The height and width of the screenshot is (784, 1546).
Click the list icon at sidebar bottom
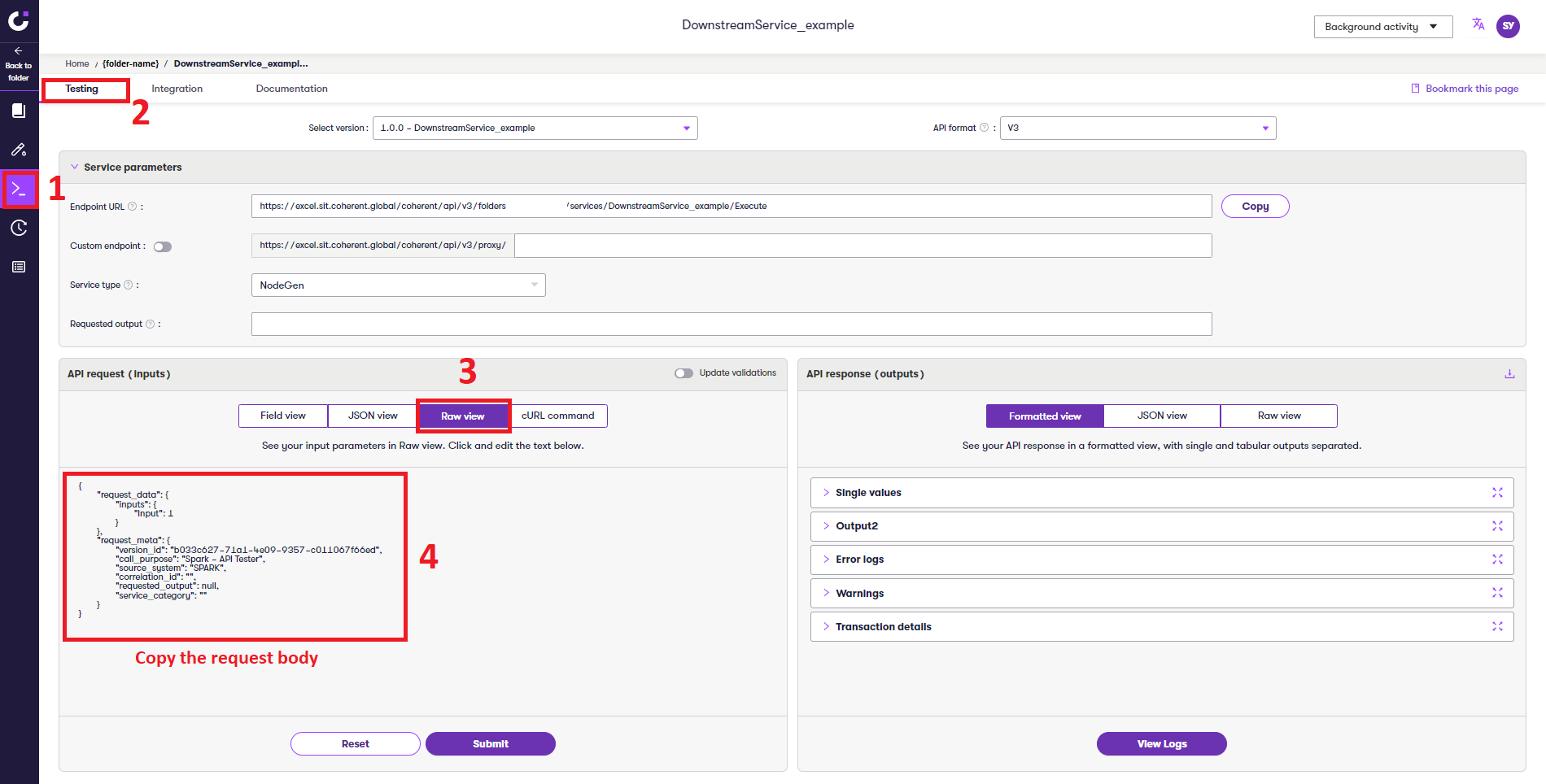[x=19, y=267]
